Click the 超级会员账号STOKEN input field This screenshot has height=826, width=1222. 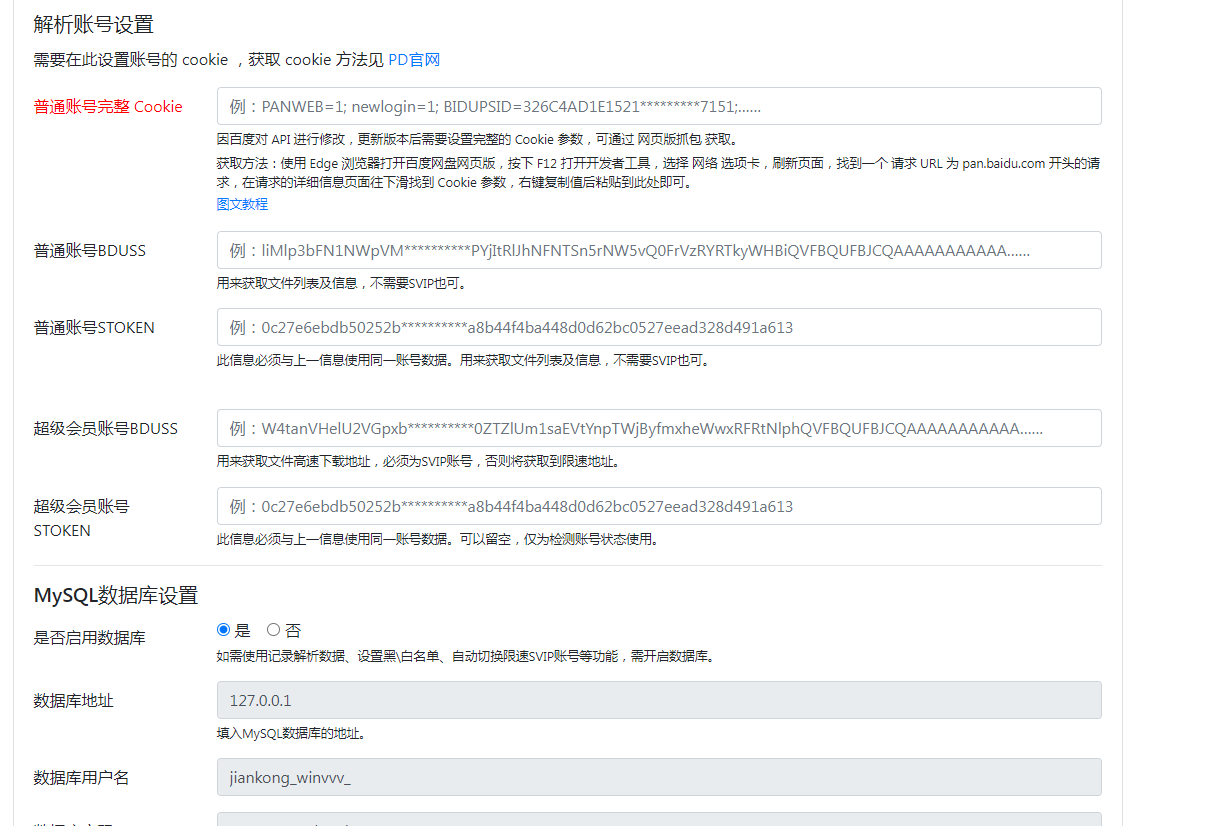click(659, 506)
